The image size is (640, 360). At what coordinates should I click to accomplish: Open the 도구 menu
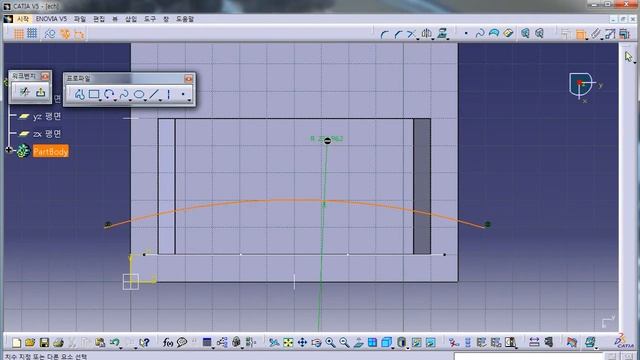tap(149, 19)
